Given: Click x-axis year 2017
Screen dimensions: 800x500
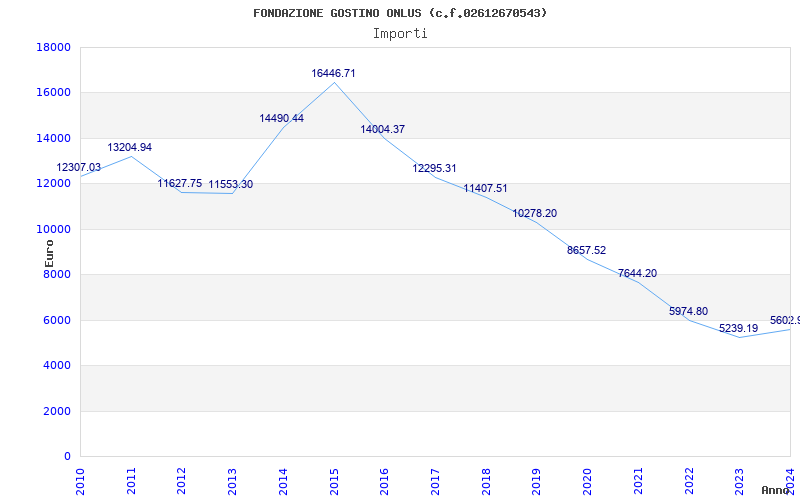Looking at the screenshot, I should (x=435, y=481).
